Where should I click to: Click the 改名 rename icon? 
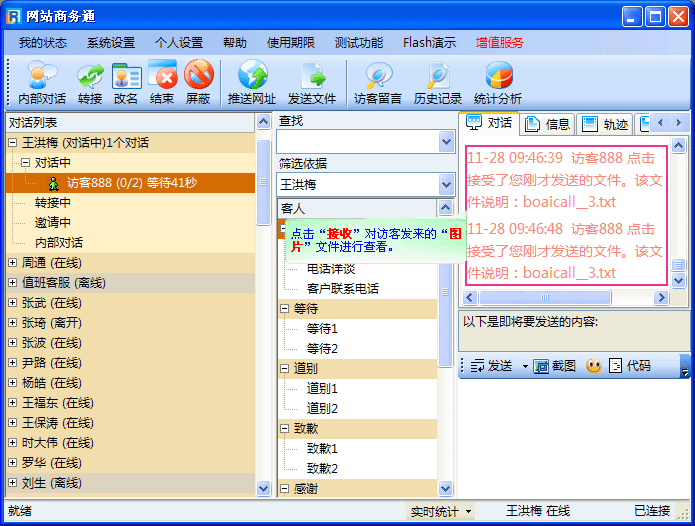(x=126, y=83)
